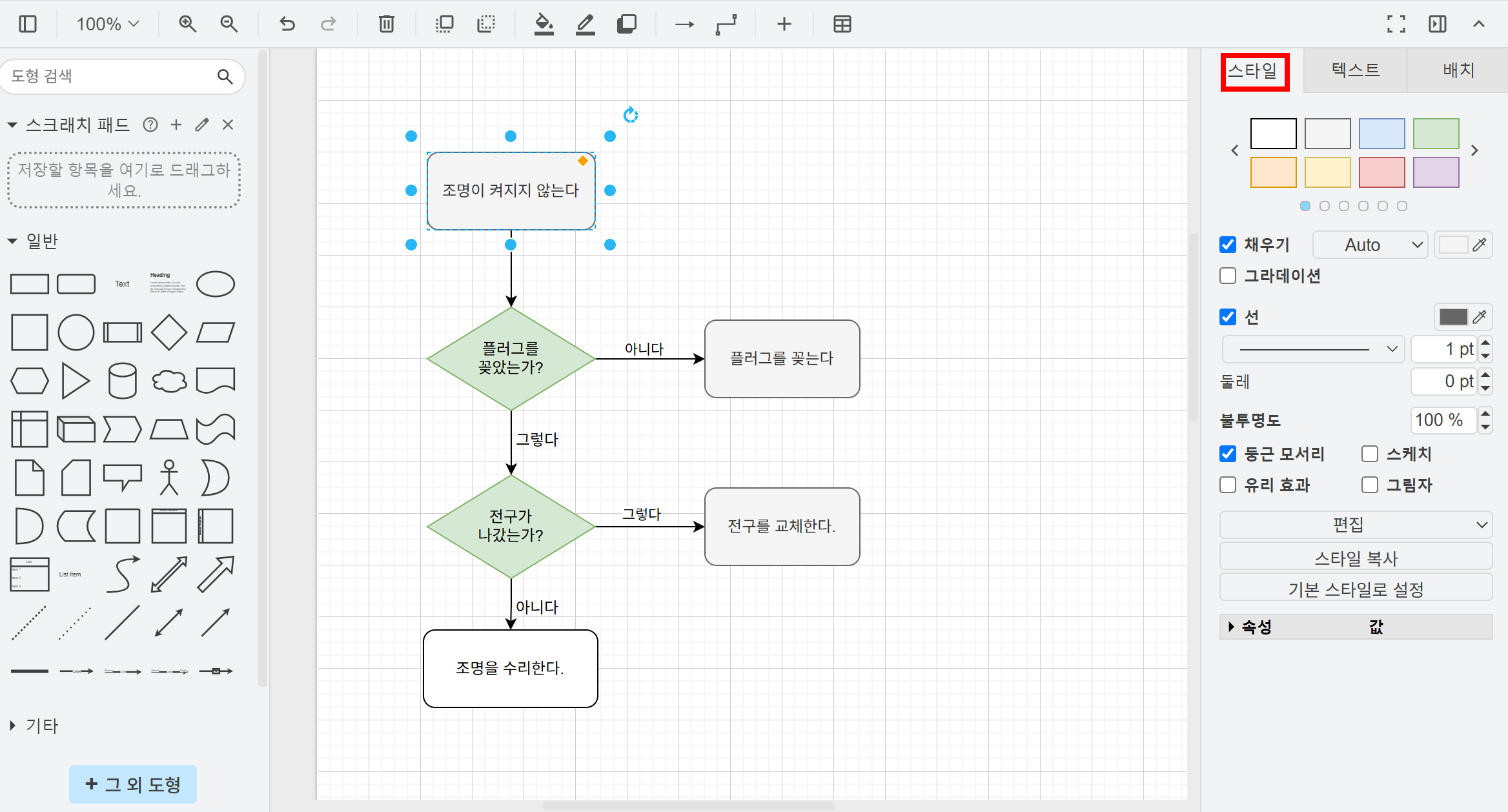Add item to scratchpad with plus icon

[176, 125]
